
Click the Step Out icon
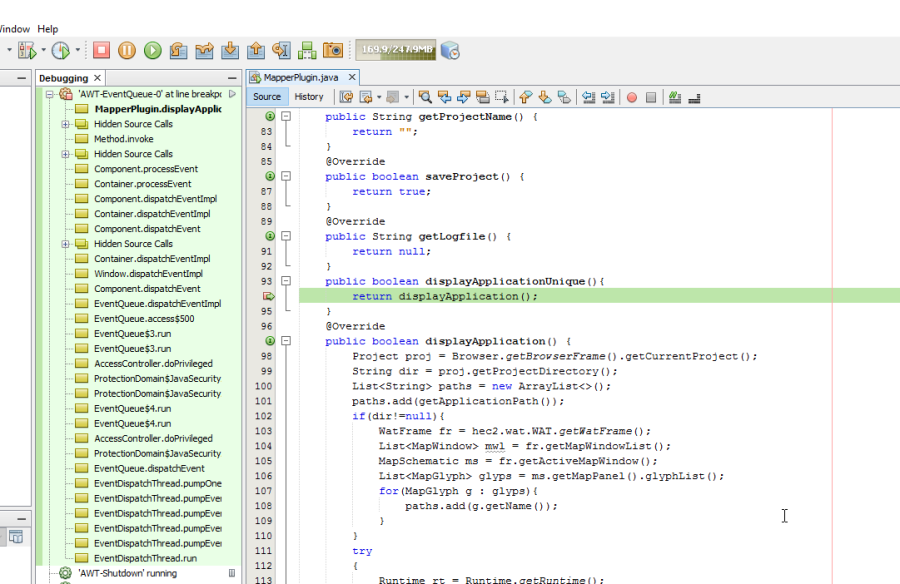point(255,49)
